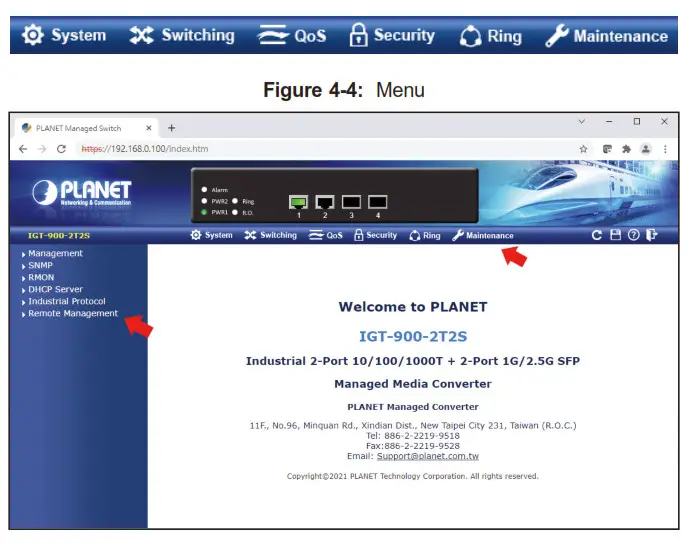Select Security in the web page menu bar
Image resolution: width=699 pixels, height=550 pixels.
(x=375, y=235)
